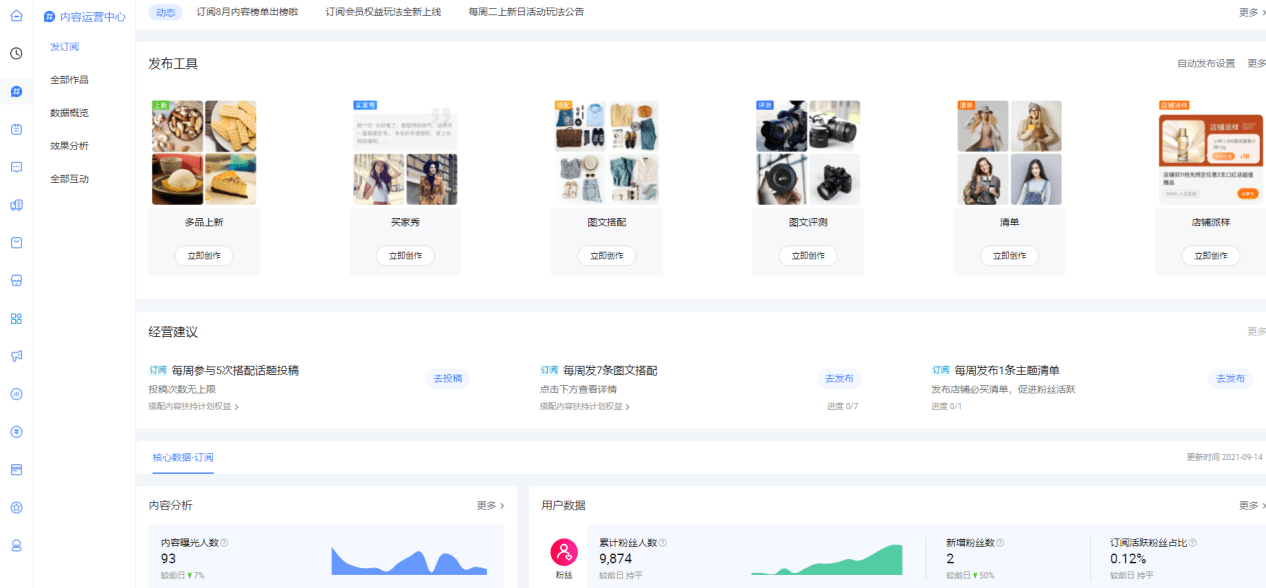This screenshot has height=588, width=1266.
Task: Expand 更多 in the 动态 news bar
Action: coord(1252,12)
